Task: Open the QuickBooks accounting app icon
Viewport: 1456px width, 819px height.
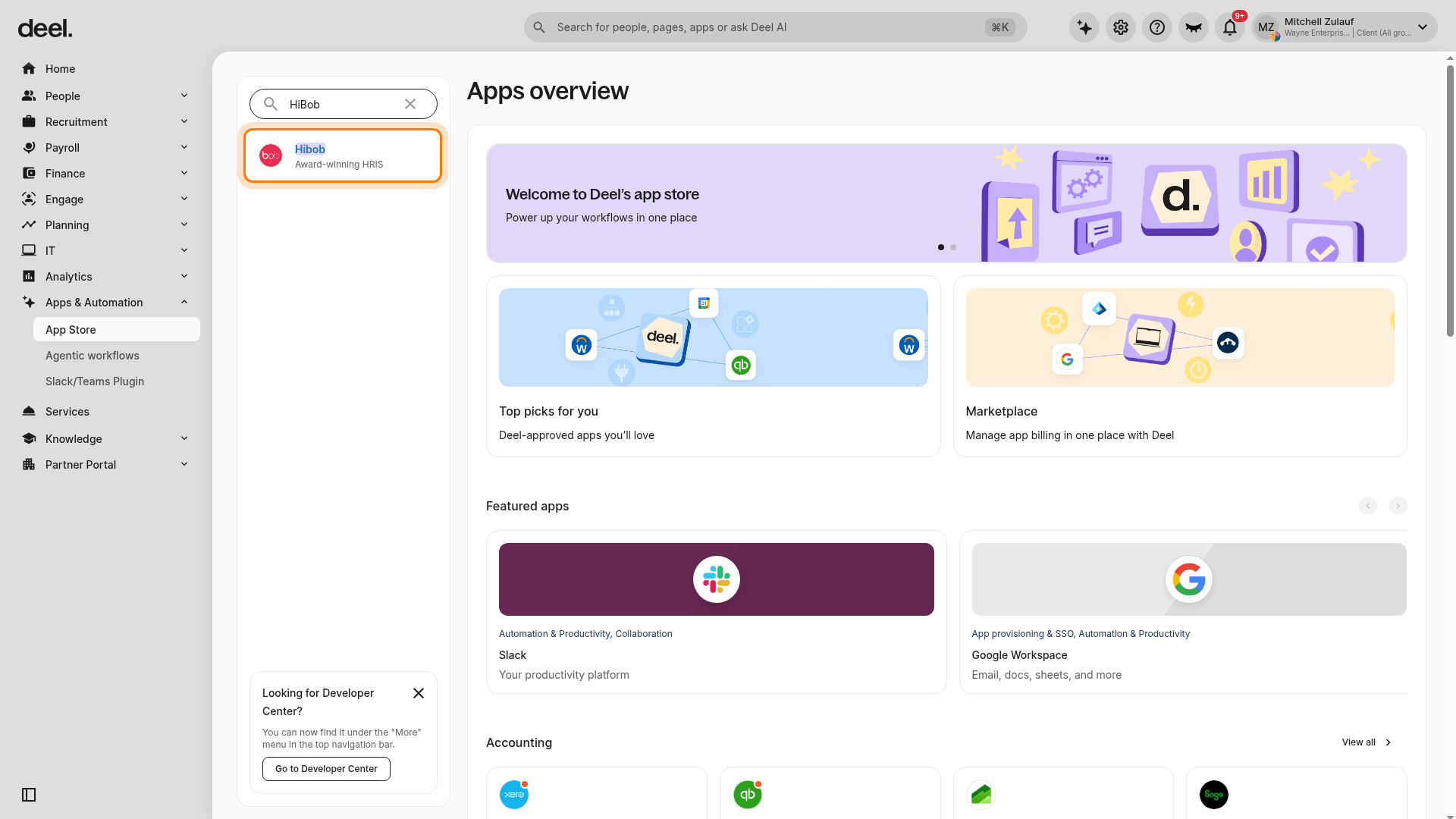Action: point(748,795)
